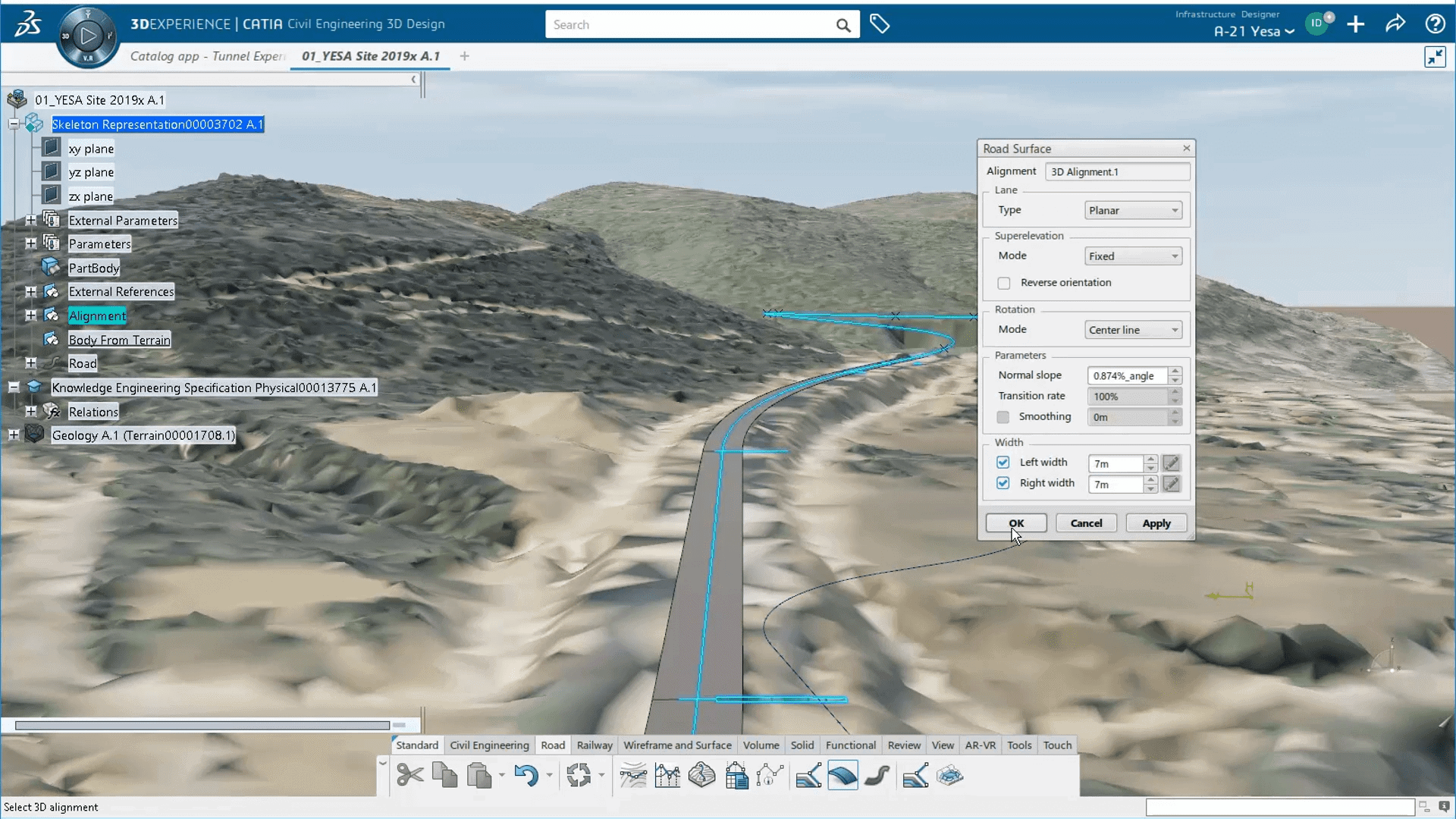Click the Update refresh icon
This screenshot has height=819, width=1456.
(x=579, y=776)
